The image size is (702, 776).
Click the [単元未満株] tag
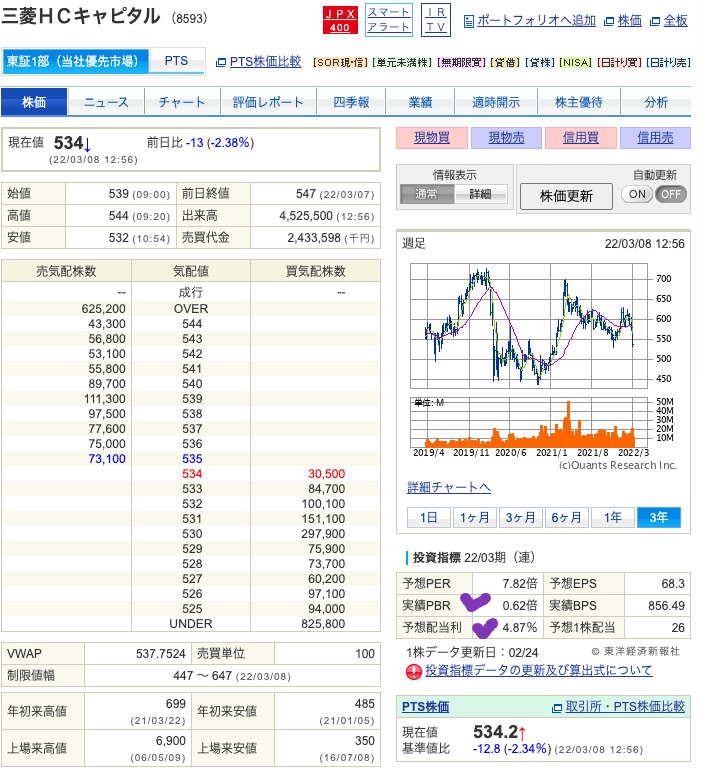402,63
